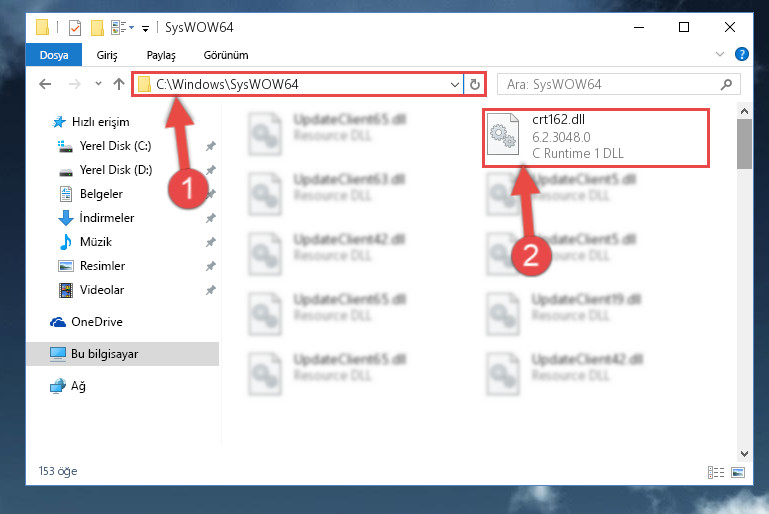Viewport: 769px width, 514px height.
Task: Open the recent locations dropdown arrow
Action: (x=98, y=84)
